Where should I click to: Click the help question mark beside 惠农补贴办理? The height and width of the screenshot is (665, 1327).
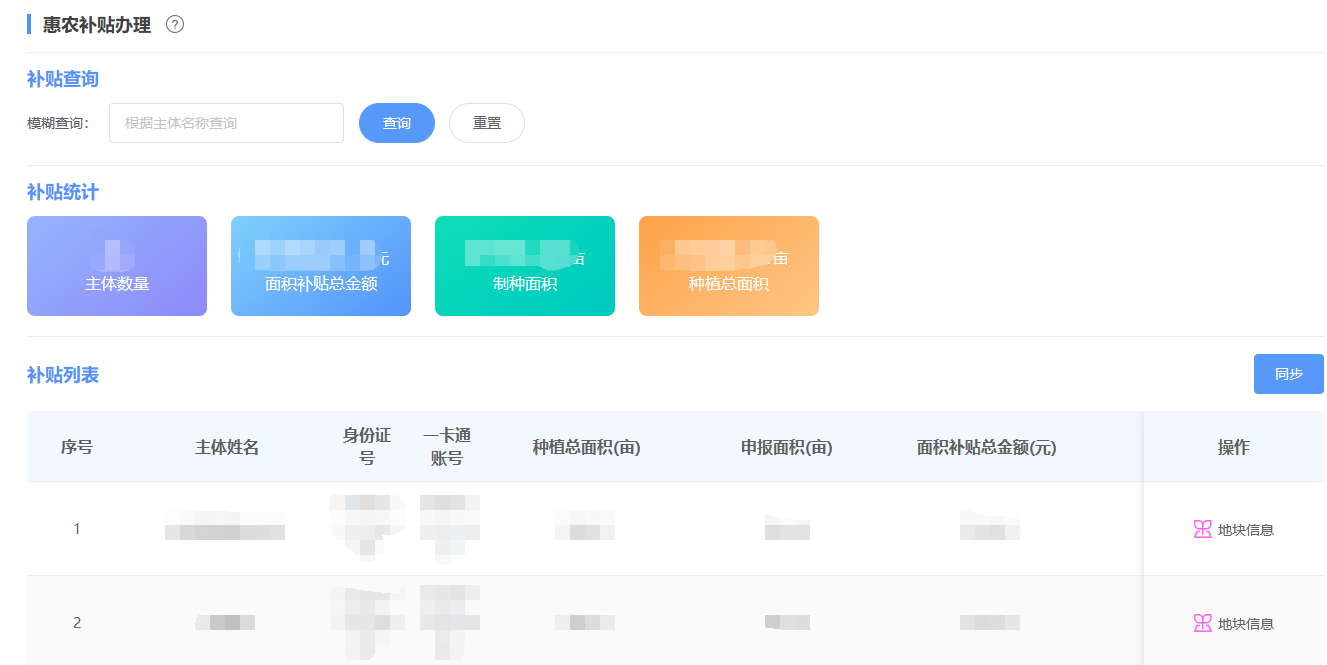click(x=175, y=25)
